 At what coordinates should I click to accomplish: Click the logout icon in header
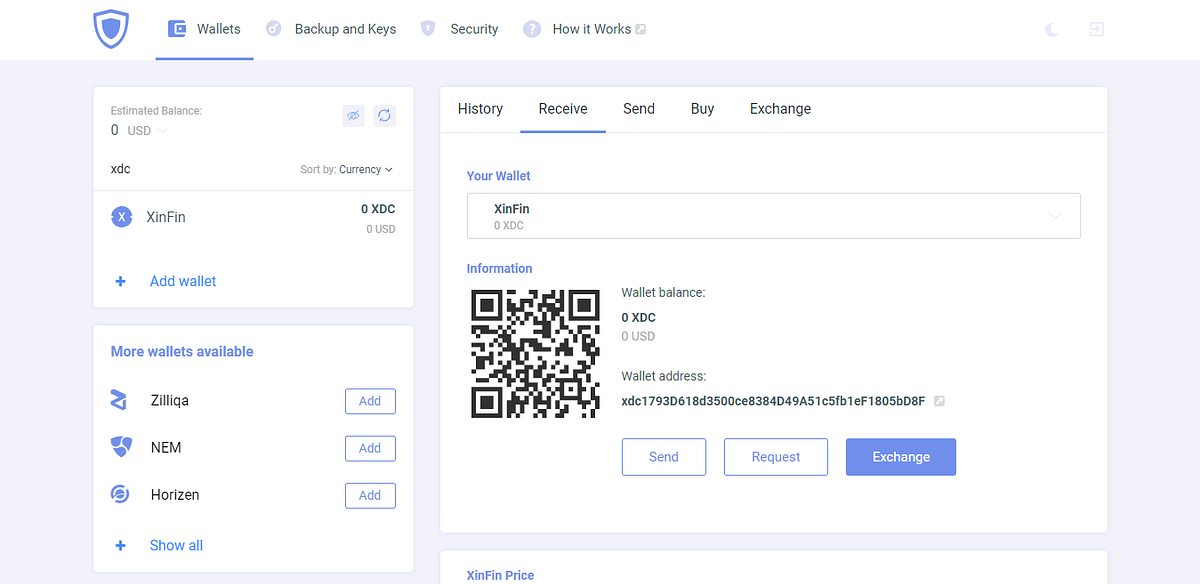(x=1097, y=29)
